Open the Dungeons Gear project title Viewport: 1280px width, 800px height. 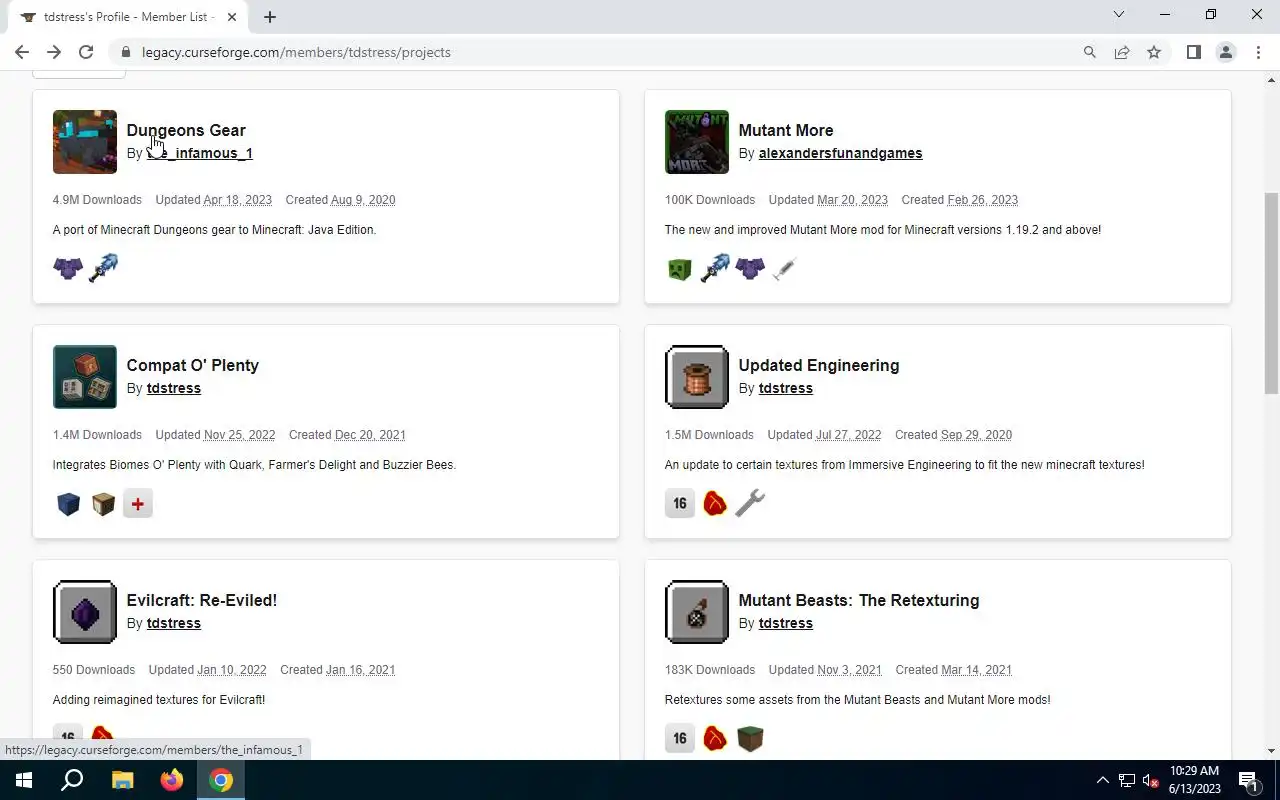click(186, 130)
